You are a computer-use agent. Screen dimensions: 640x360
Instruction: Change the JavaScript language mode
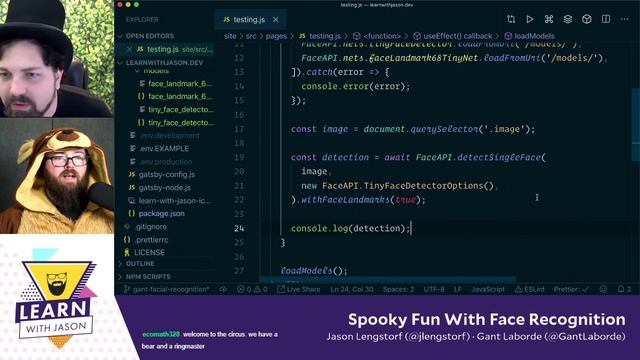tap(488, 289)
